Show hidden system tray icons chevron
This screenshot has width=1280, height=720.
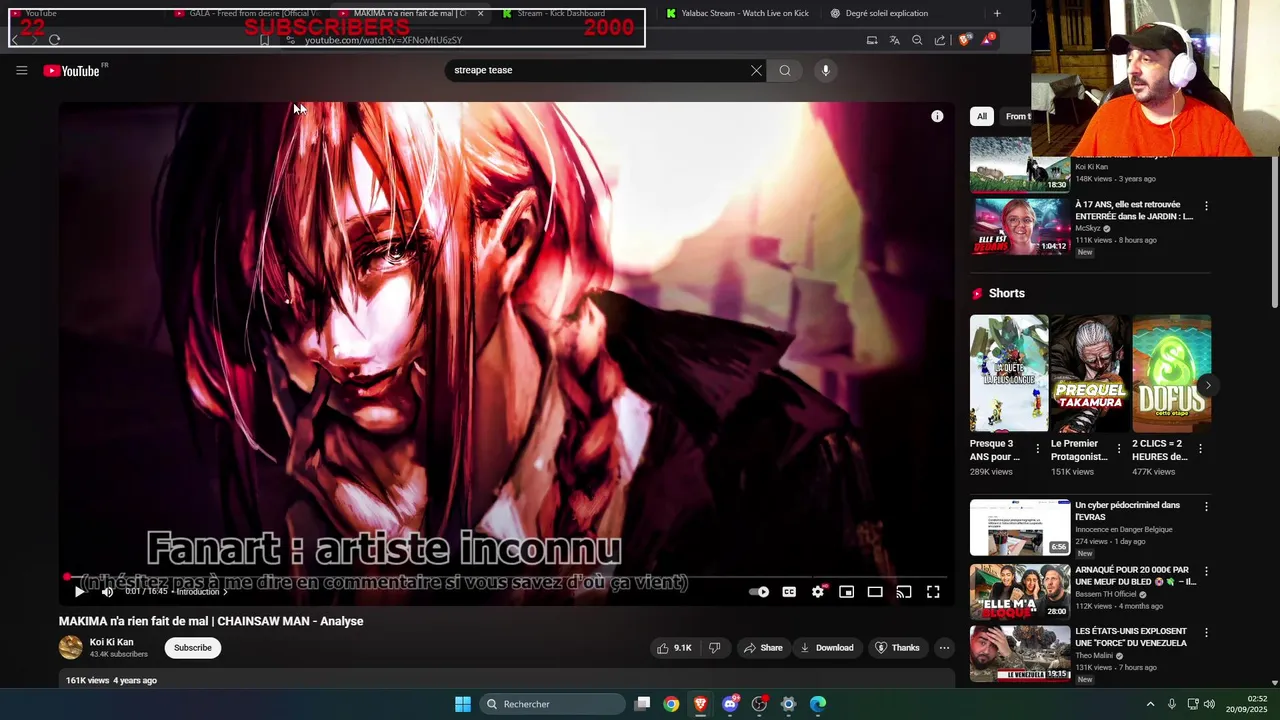tap(1150, 704)
